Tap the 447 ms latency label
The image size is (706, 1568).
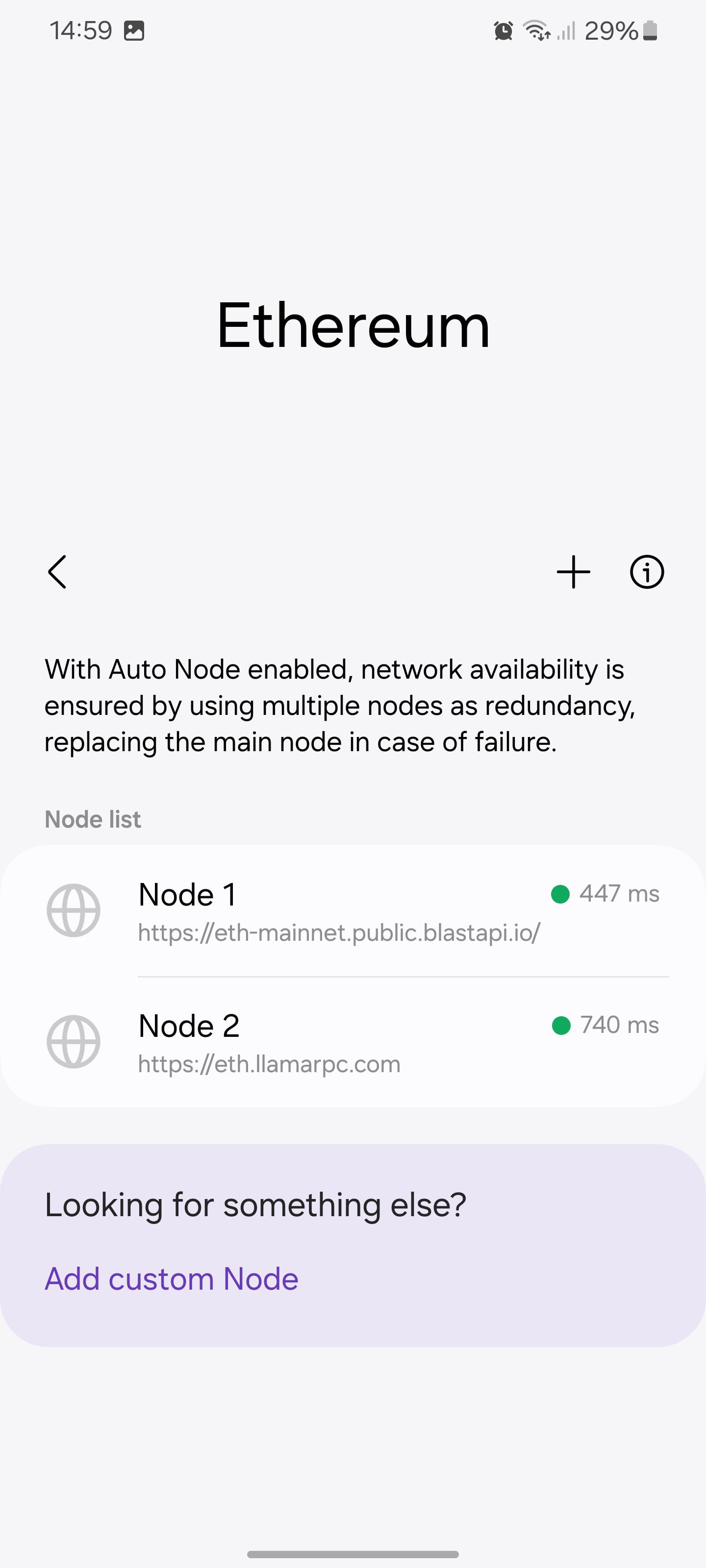tap(619, 894)
